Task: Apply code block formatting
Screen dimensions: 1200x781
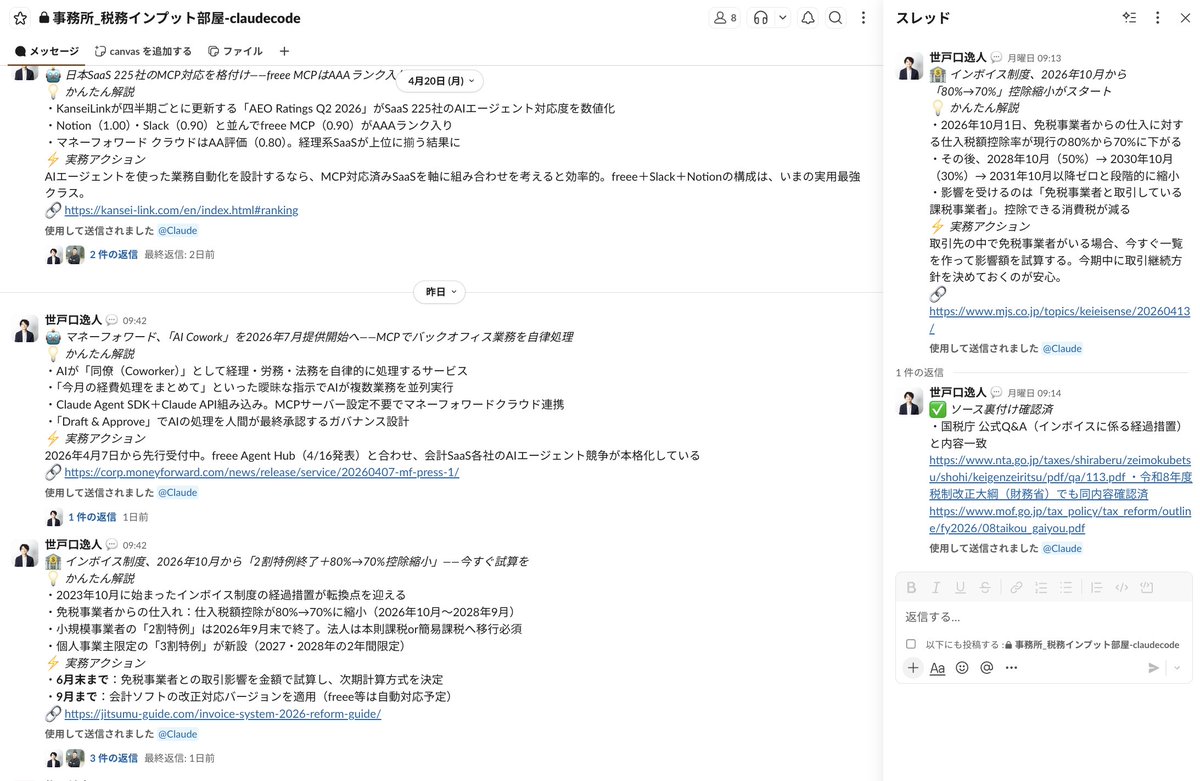Action: click(1147, 587)
